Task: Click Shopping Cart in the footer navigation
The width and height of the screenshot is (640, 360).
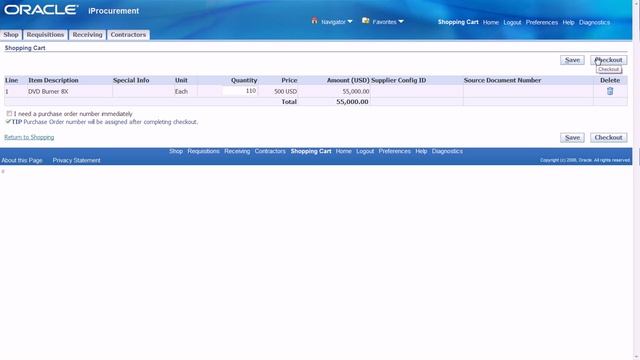Action: pyautogui.click(x=311, y=151)
